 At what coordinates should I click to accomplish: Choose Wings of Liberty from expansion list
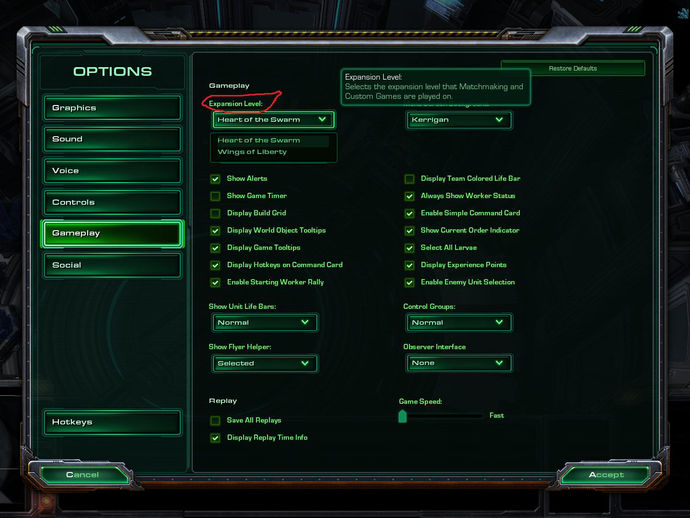tap(252, 152)
